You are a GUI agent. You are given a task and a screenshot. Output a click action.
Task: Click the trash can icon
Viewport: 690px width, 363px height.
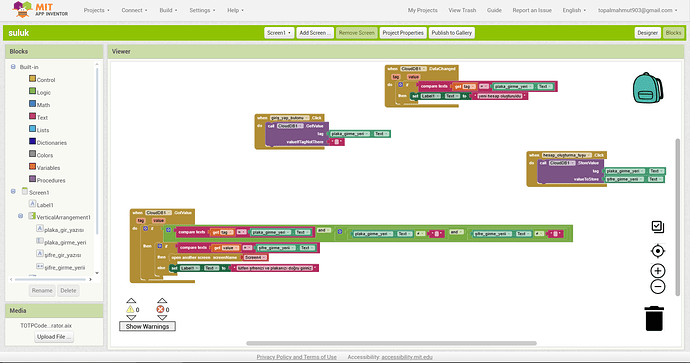pos(654,319)
